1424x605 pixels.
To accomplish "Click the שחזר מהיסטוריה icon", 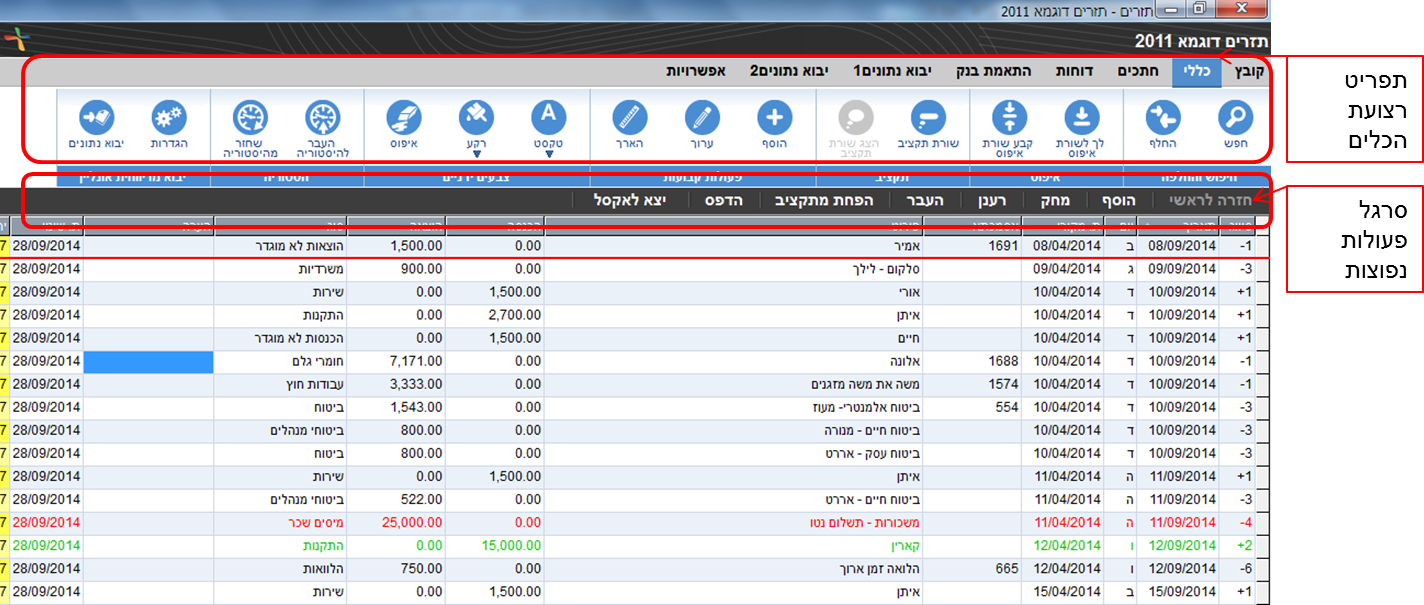I will 250,118.
